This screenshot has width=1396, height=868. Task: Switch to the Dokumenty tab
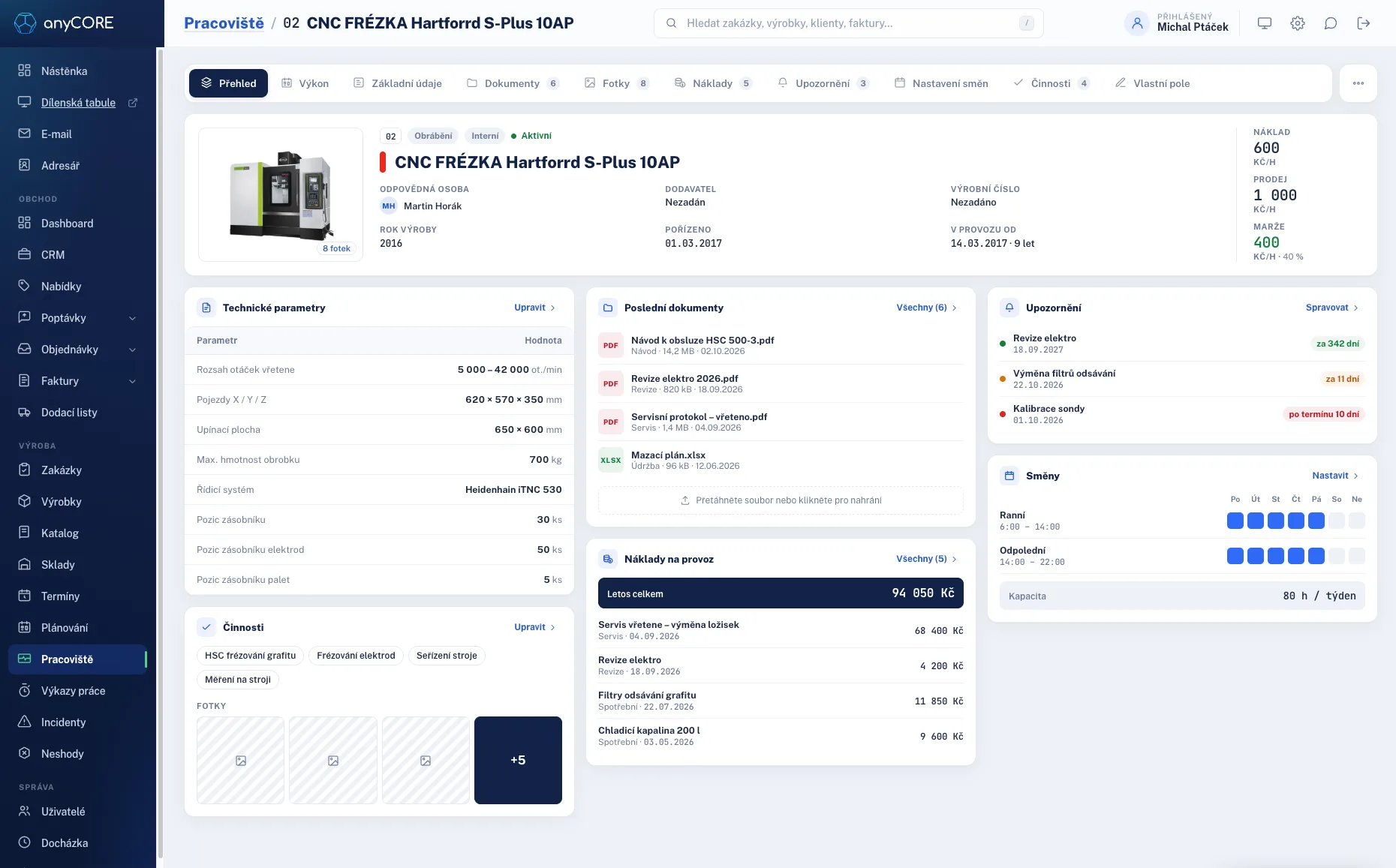click(513, 83)
